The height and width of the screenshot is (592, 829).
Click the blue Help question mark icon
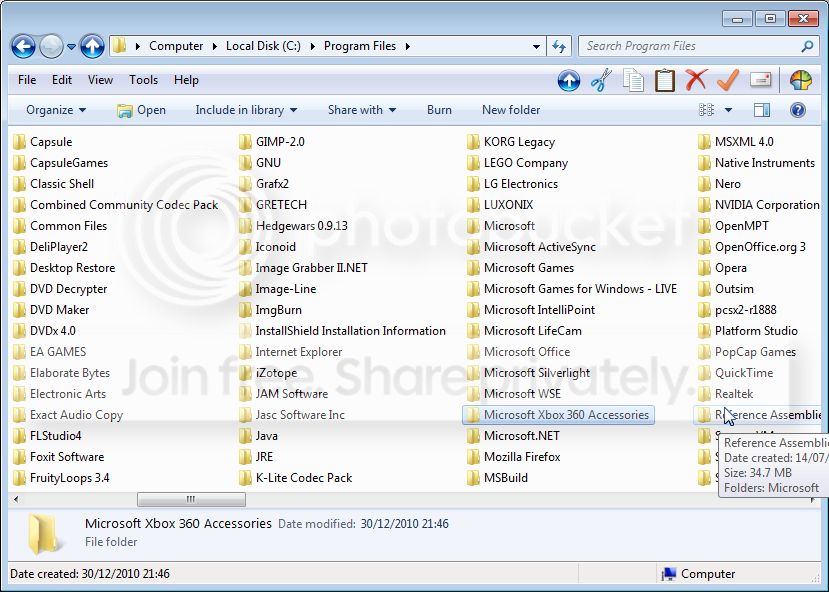798,110
